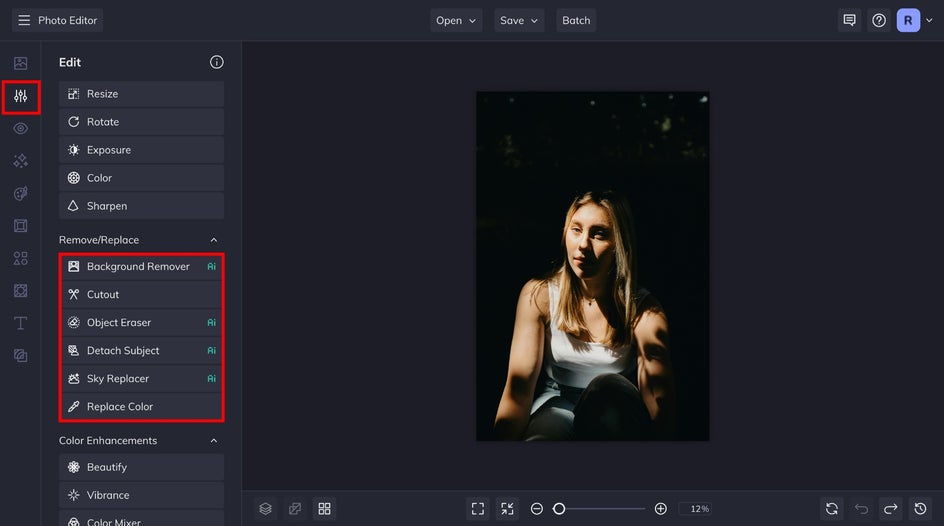Open the feedback comment icon
The width and height of the screenshot is (944, 526).
click(x=849, y=20)
